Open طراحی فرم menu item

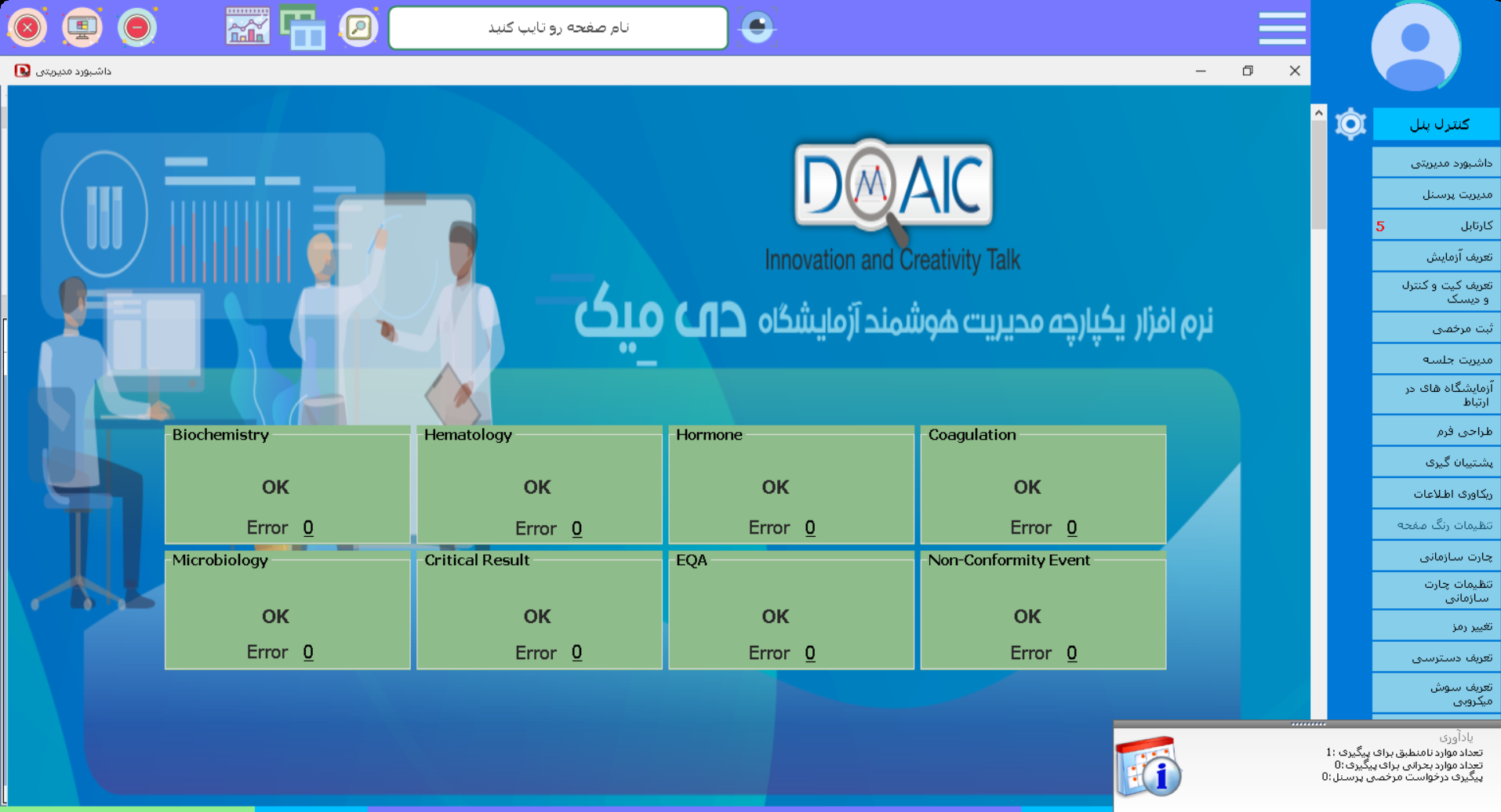tap(1436, 431)
